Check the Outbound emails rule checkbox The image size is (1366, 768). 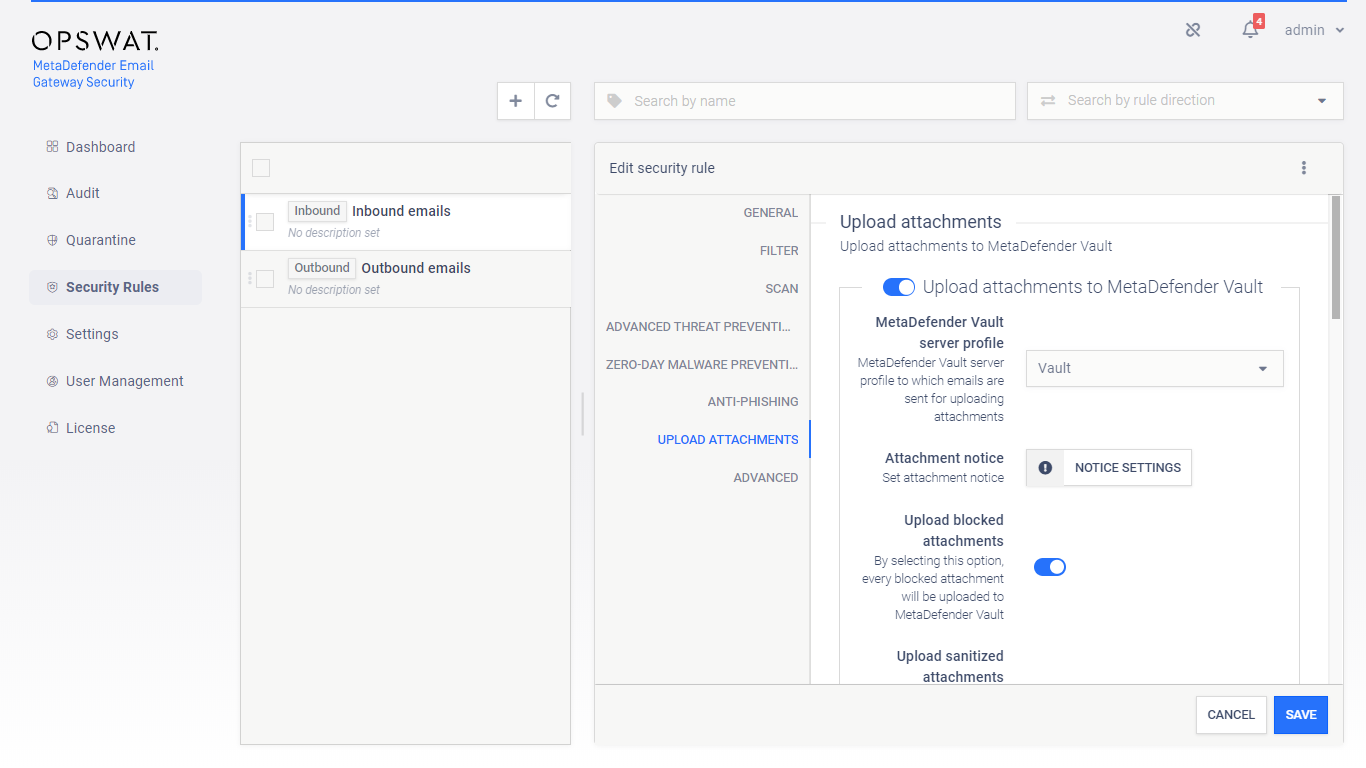coord(265,279)
